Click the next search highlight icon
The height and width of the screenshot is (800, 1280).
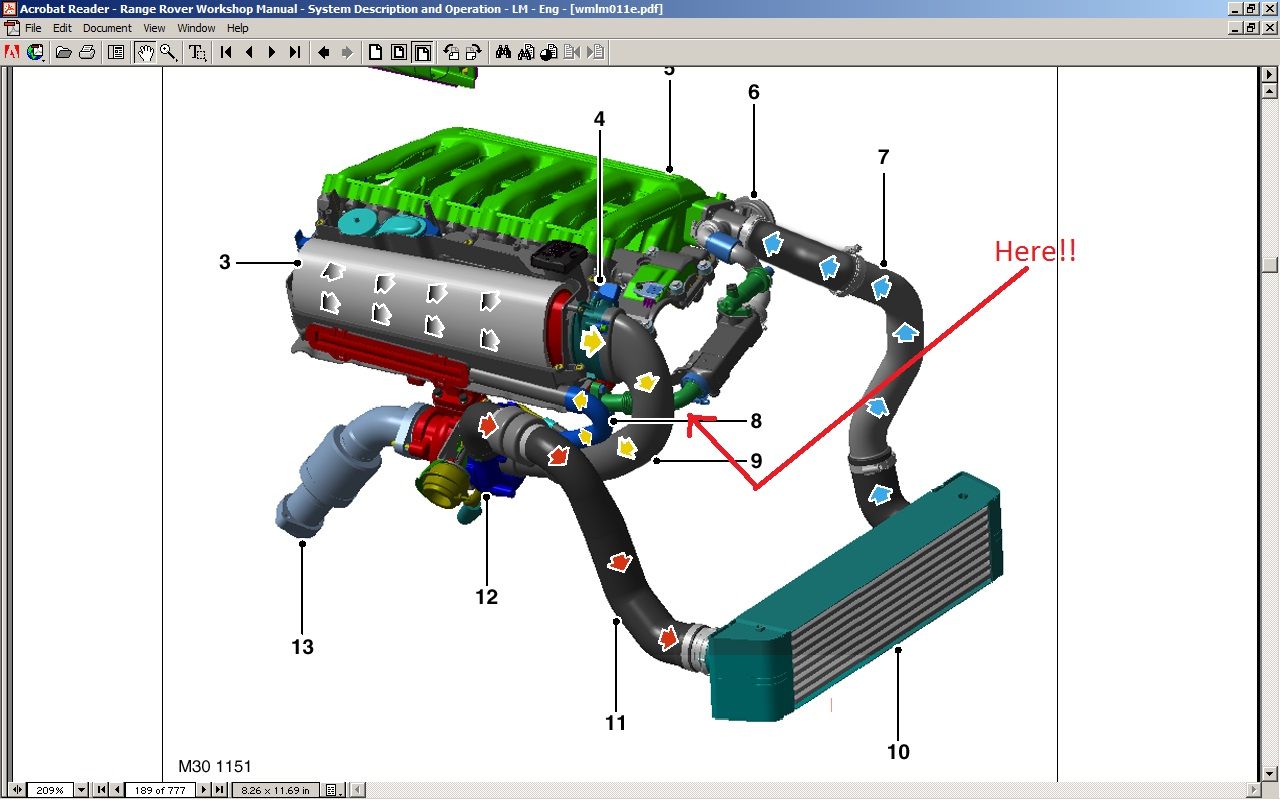point(596,52)
